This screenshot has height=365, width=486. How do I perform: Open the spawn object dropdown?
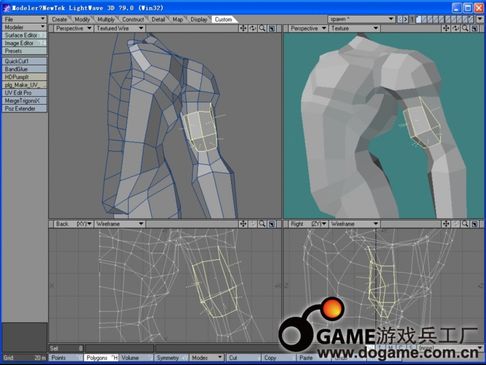coord(362,19)
